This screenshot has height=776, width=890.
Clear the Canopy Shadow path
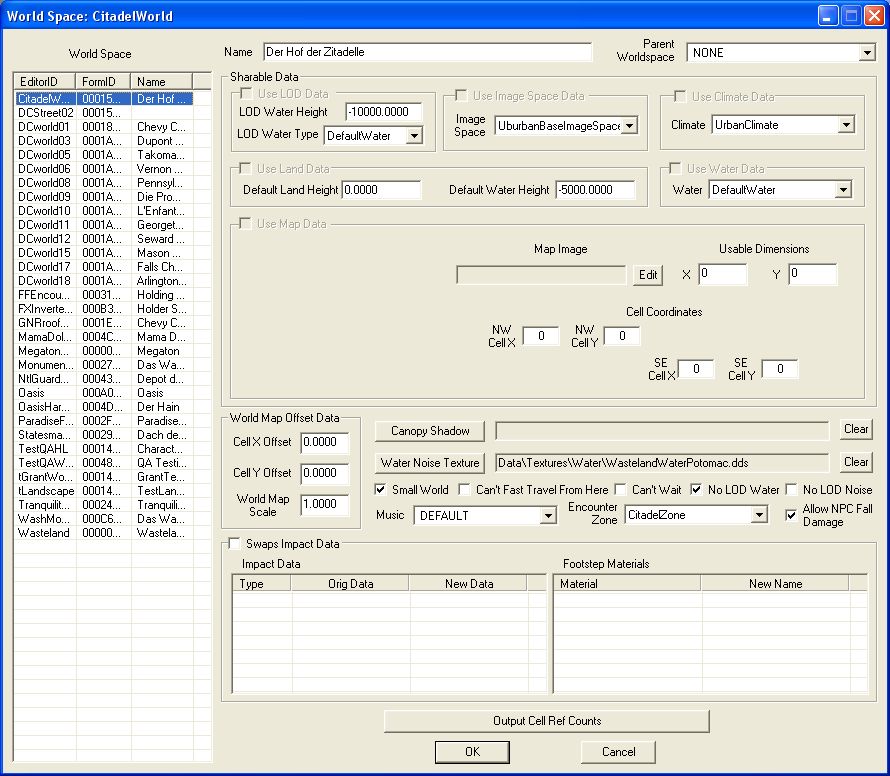855,429
